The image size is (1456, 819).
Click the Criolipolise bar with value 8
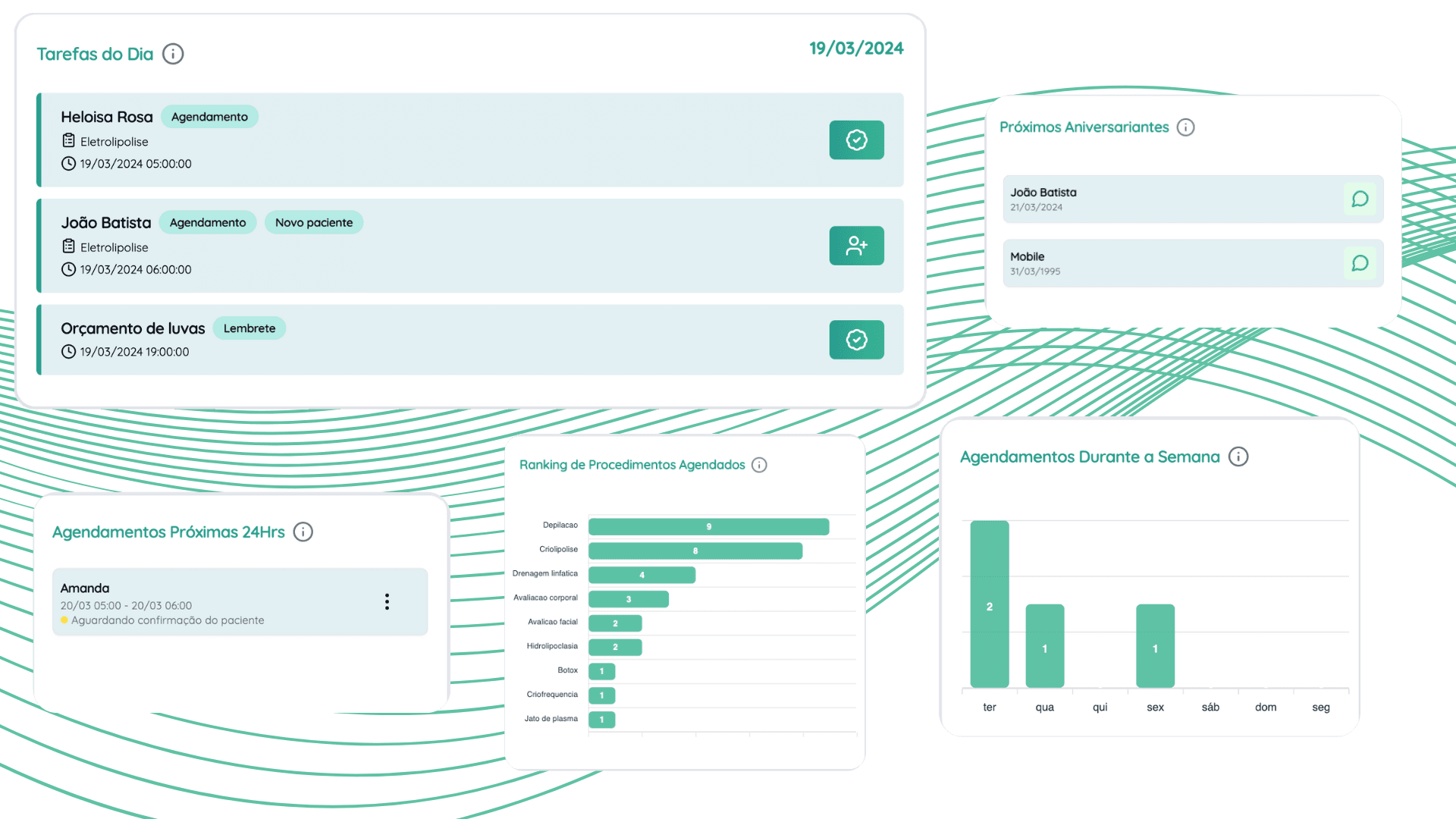point(695,551)
